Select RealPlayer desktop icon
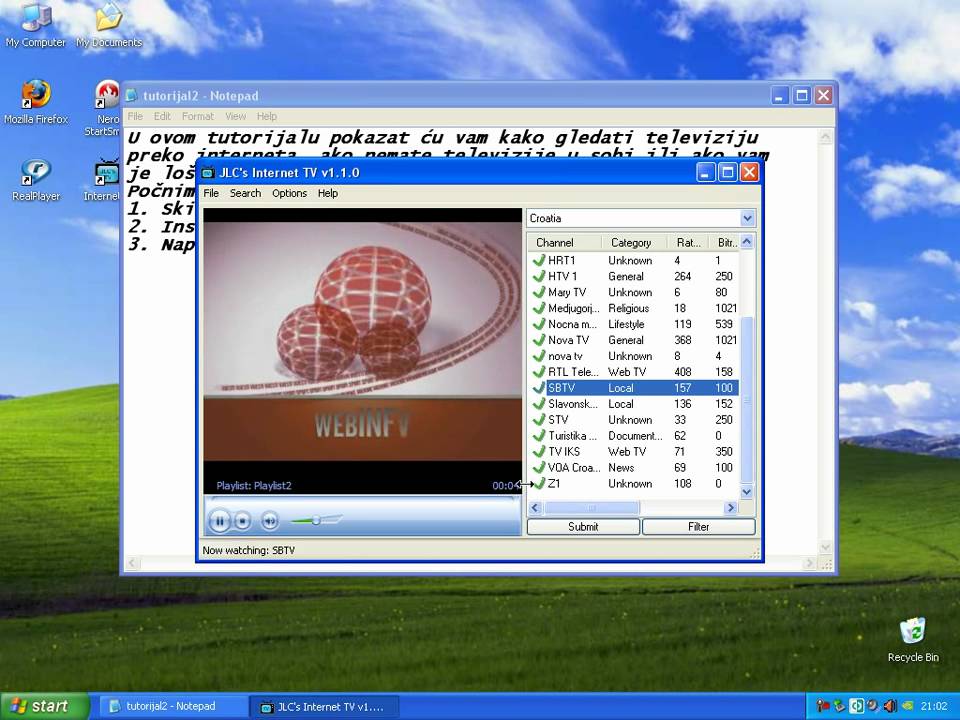The width and height of the screenshot is (960, 720). click(x=36, y=179)
